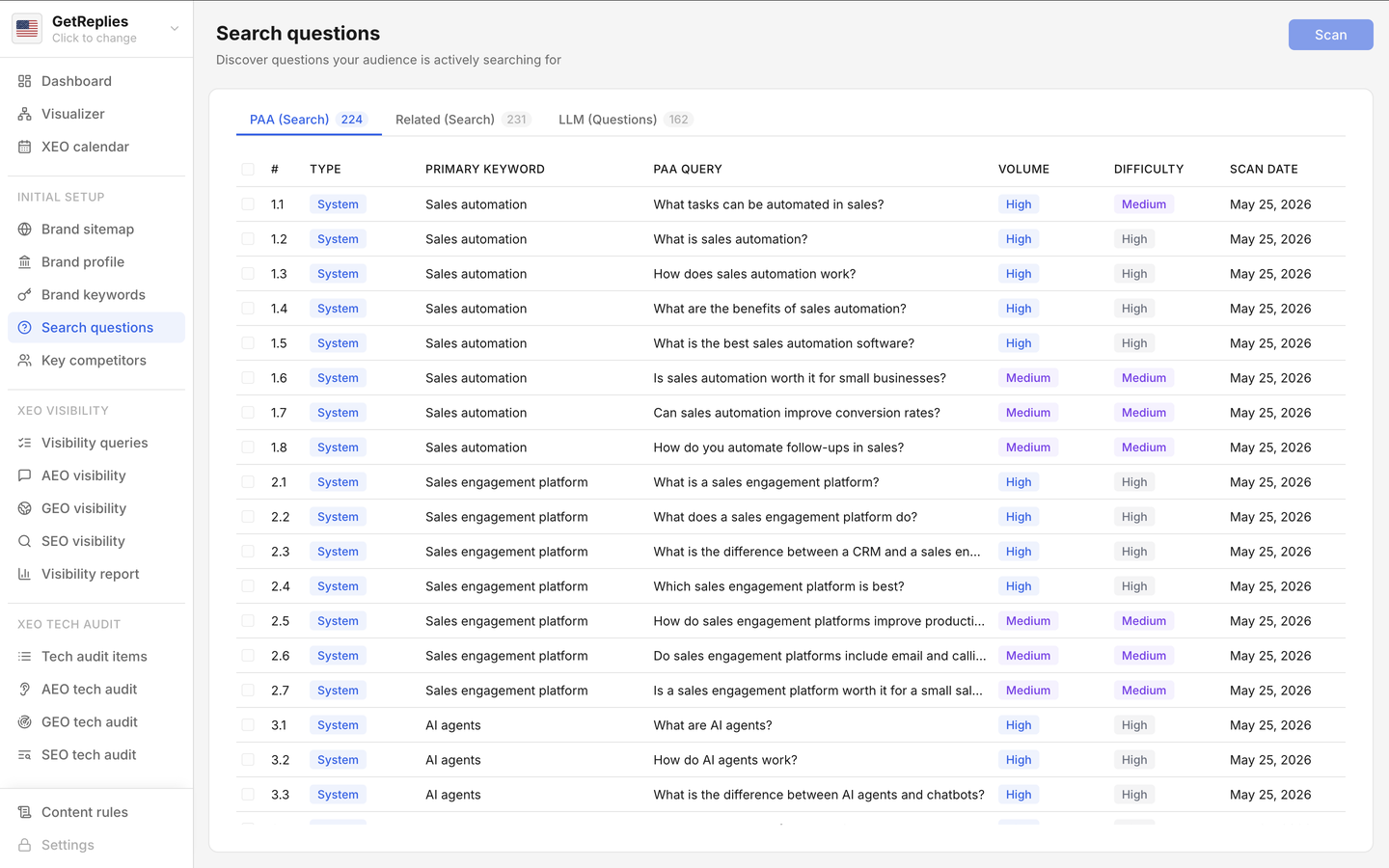Image resolution: width=1389 pixels, height=868 pixels.
Task: Expand the GetReplies workspace switcher chevron
Action: 175,29
